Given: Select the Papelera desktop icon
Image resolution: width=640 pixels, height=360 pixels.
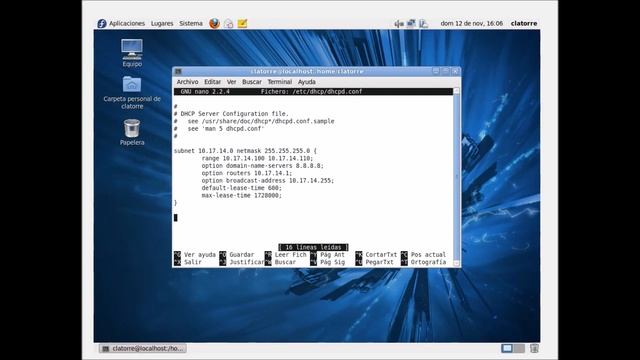Looking at the screenshot, I should pos(132,132).
